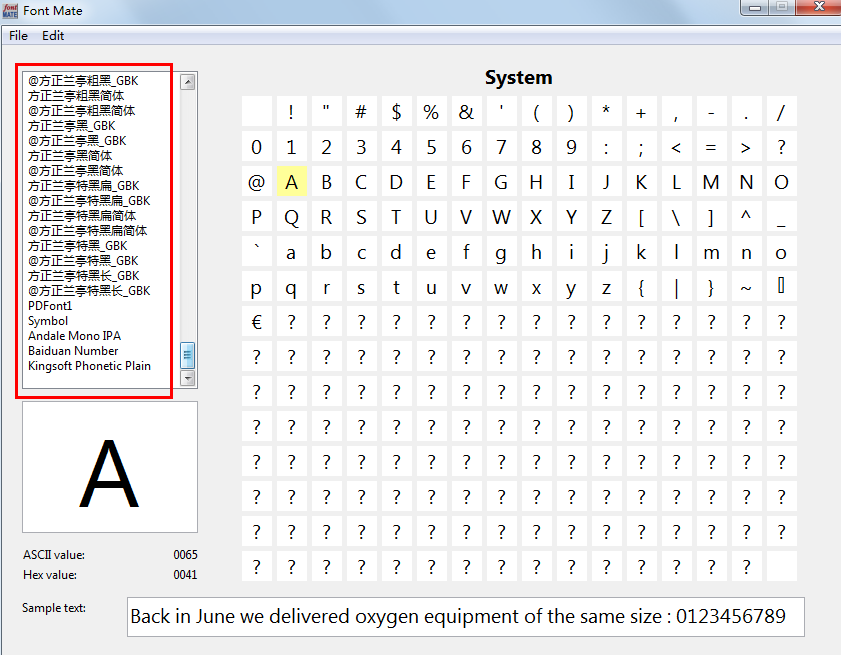Viewport: 841px width, 655px height.
Task: Click the large A character preview
Action: [109, 467]
